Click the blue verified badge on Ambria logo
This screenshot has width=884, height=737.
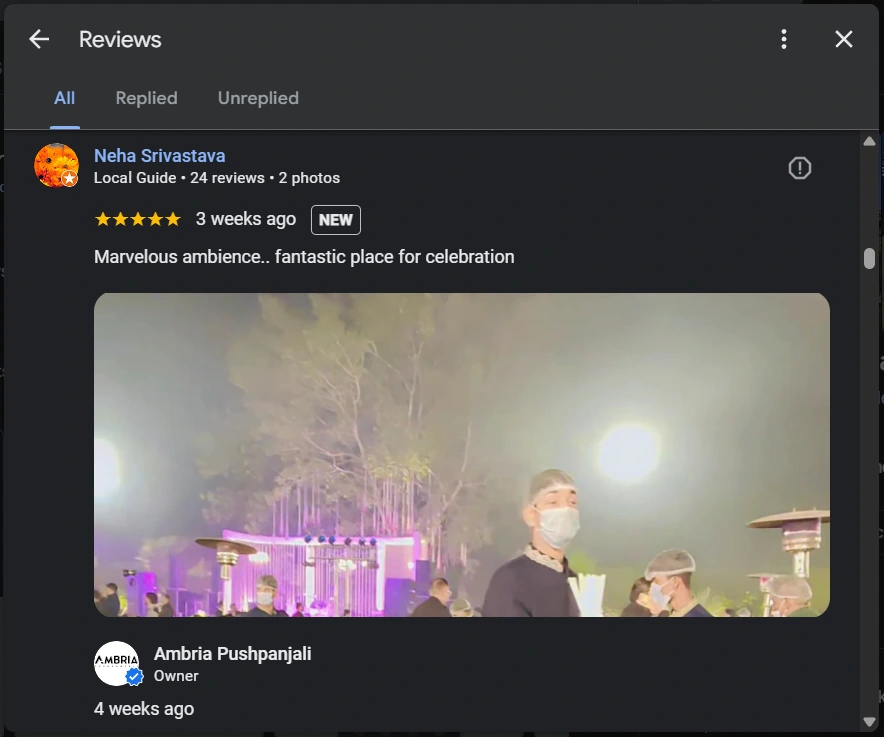coord(134,677)
